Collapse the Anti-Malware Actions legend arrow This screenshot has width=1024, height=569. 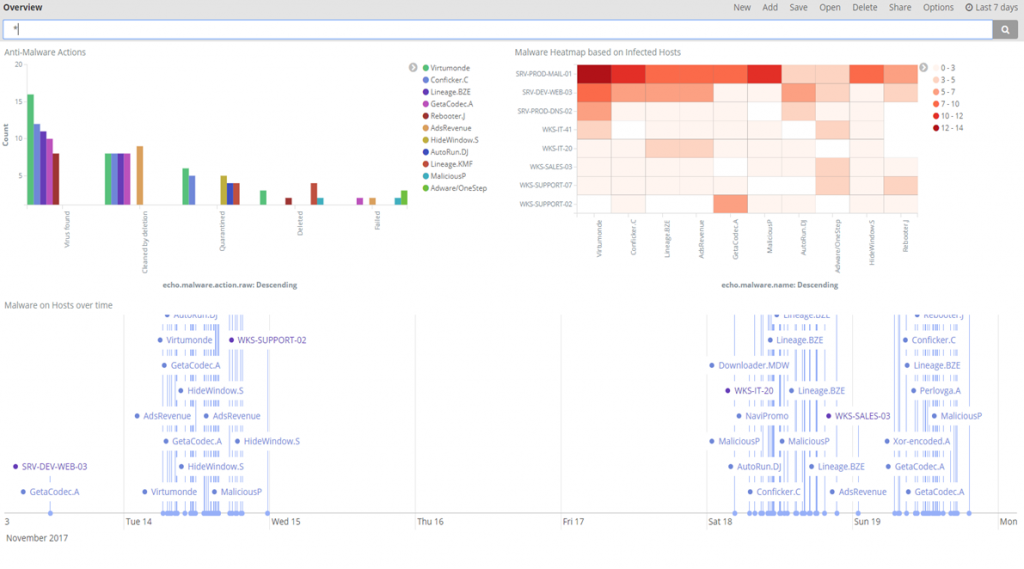413,67
